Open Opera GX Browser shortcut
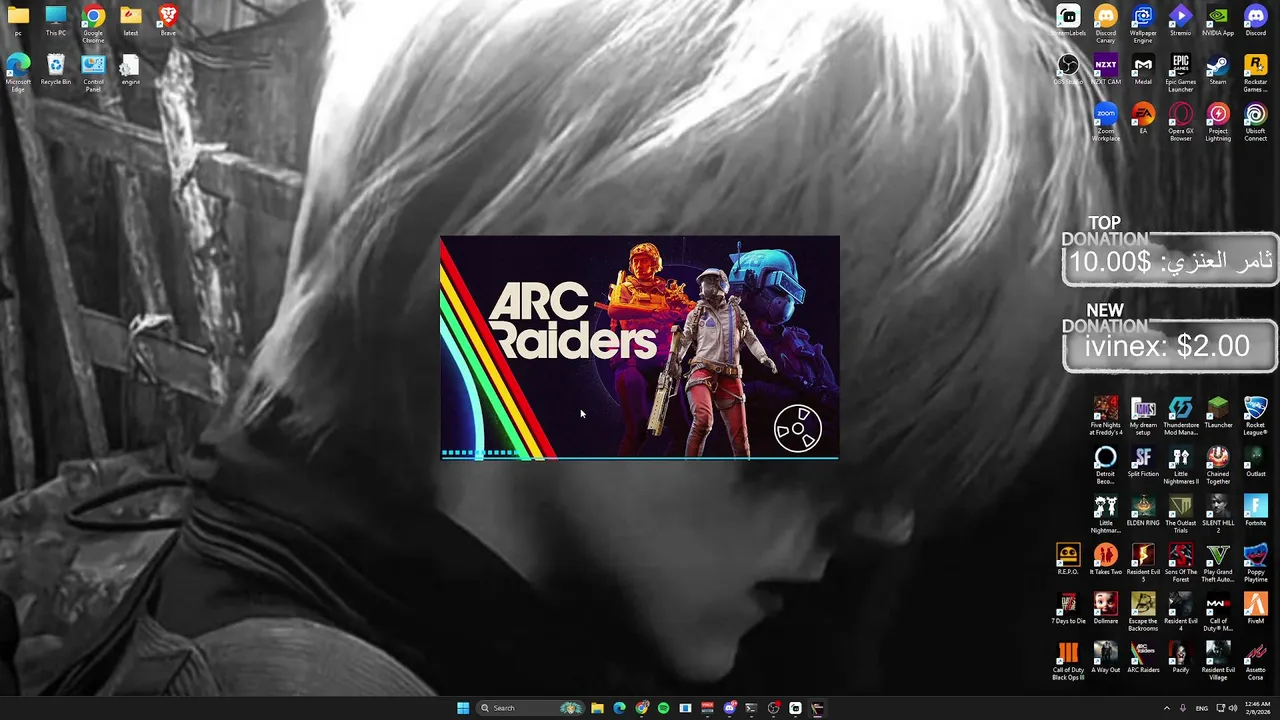1280x720 pixels. pos(1180,123)
